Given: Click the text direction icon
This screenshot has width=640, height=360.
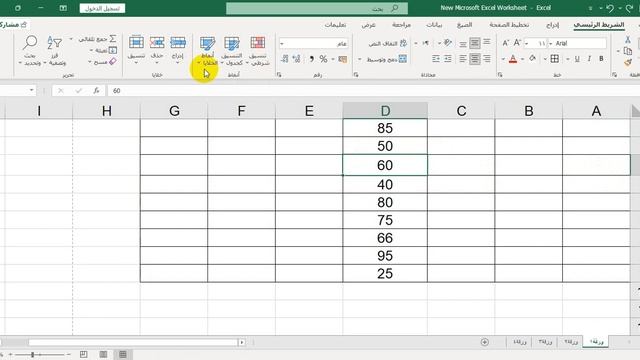Looking at the screenshot, I should tap(426, 43).
